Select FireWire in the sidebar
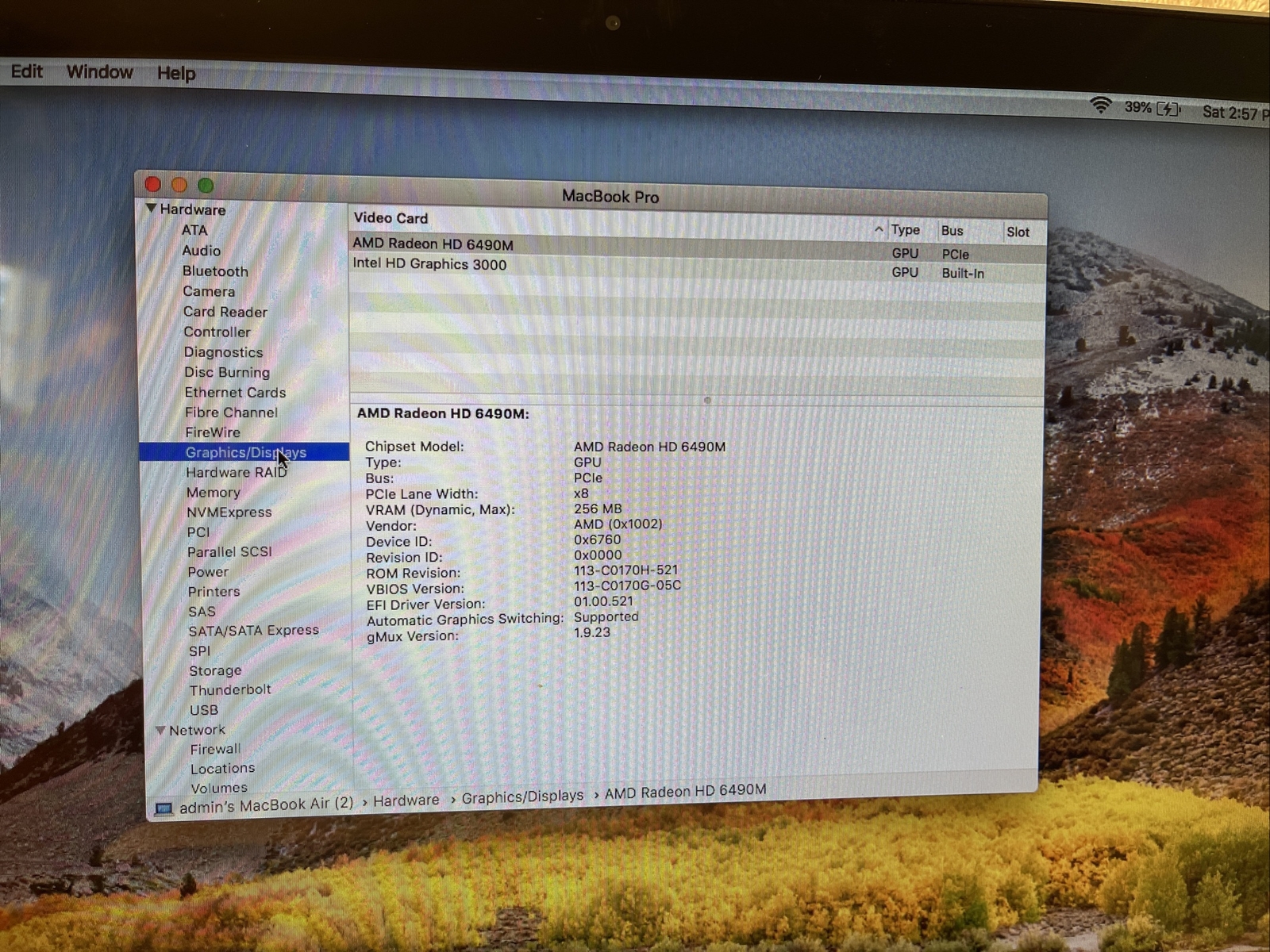 pyautogui.click(x=213, y=432)
